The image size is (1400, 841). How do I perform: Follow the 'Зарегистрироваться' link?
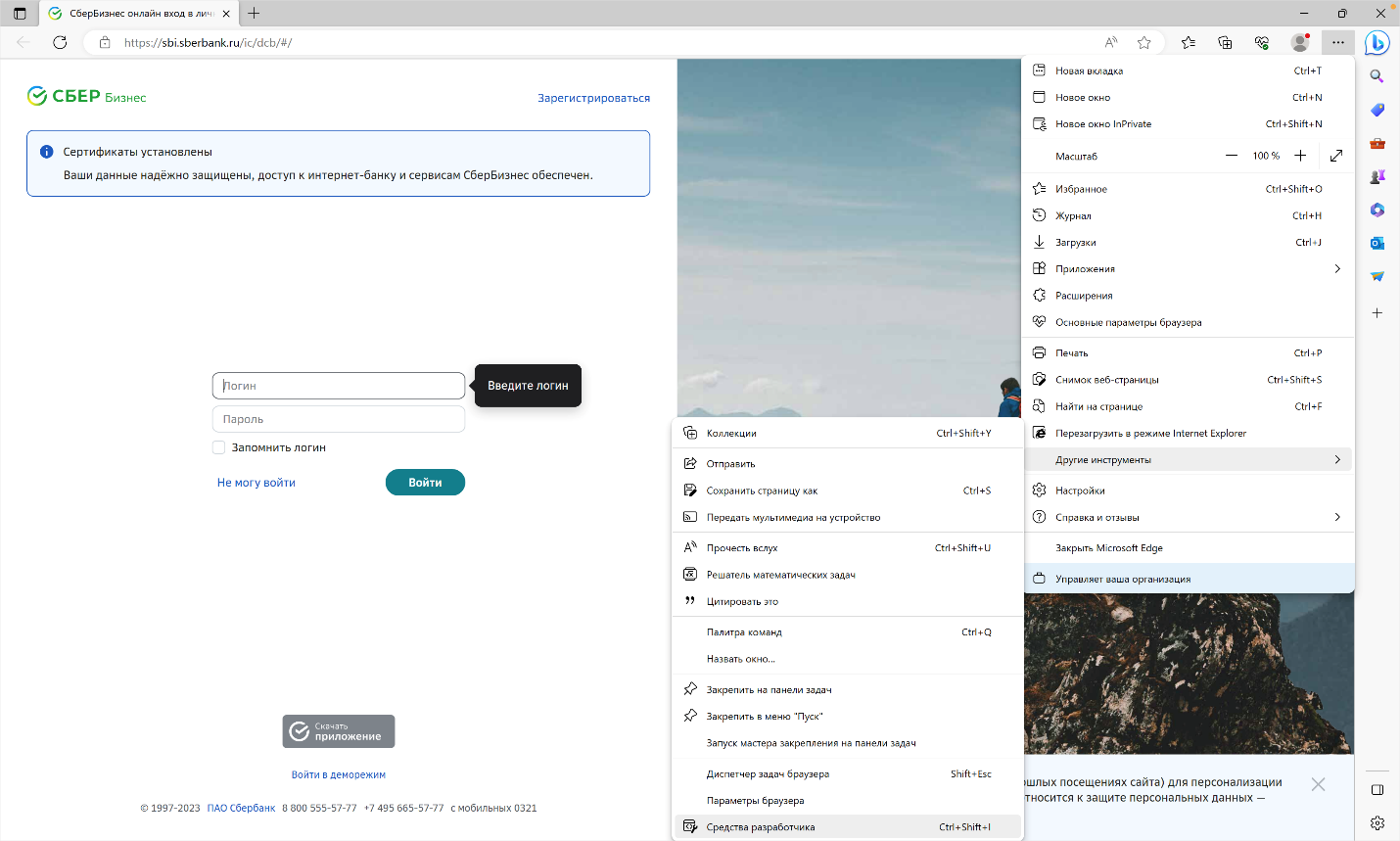coord(593,98)
